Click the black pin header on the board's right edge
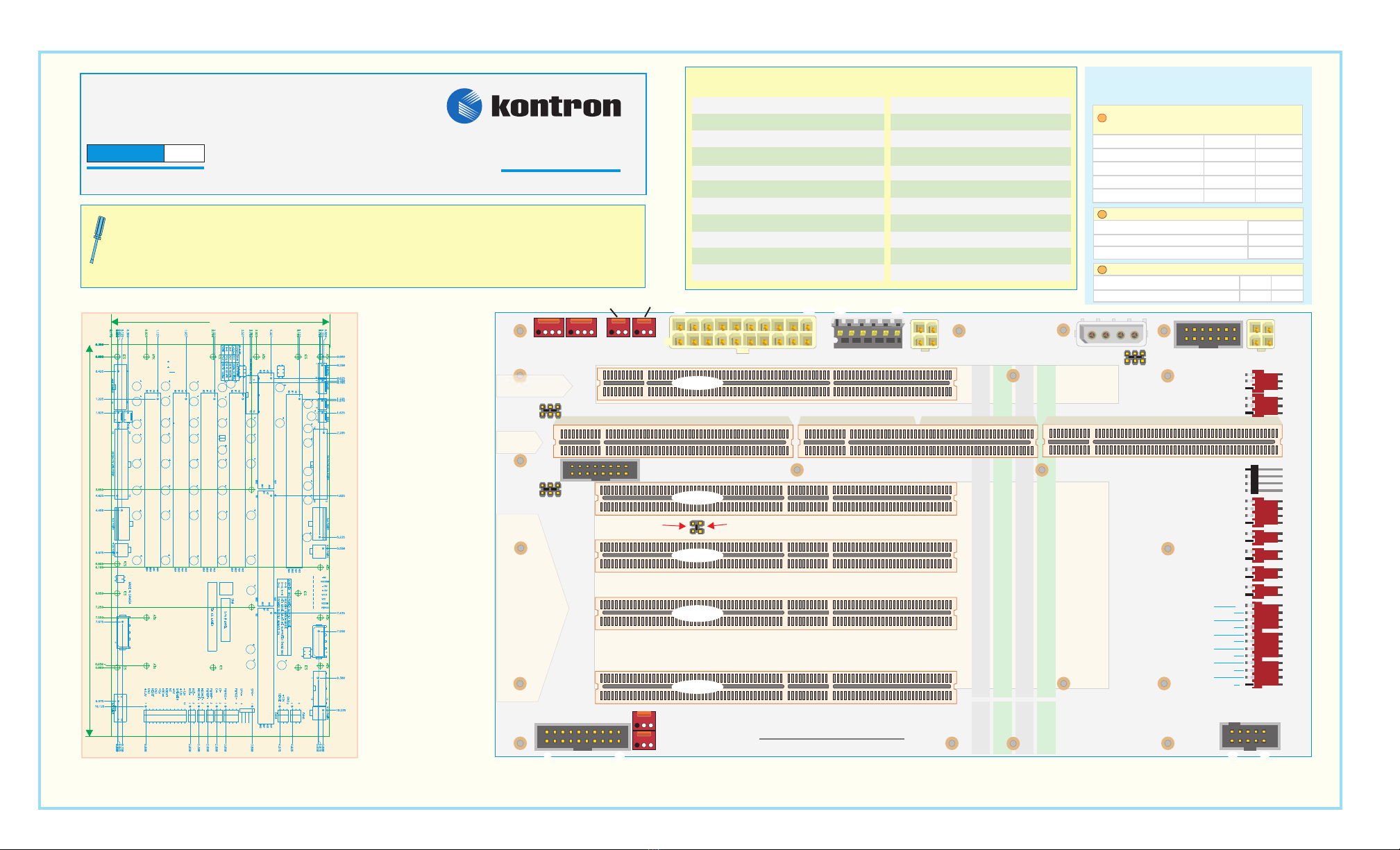The width and height of the screenshot is (1400, 850). click(x=1263, y=479)
